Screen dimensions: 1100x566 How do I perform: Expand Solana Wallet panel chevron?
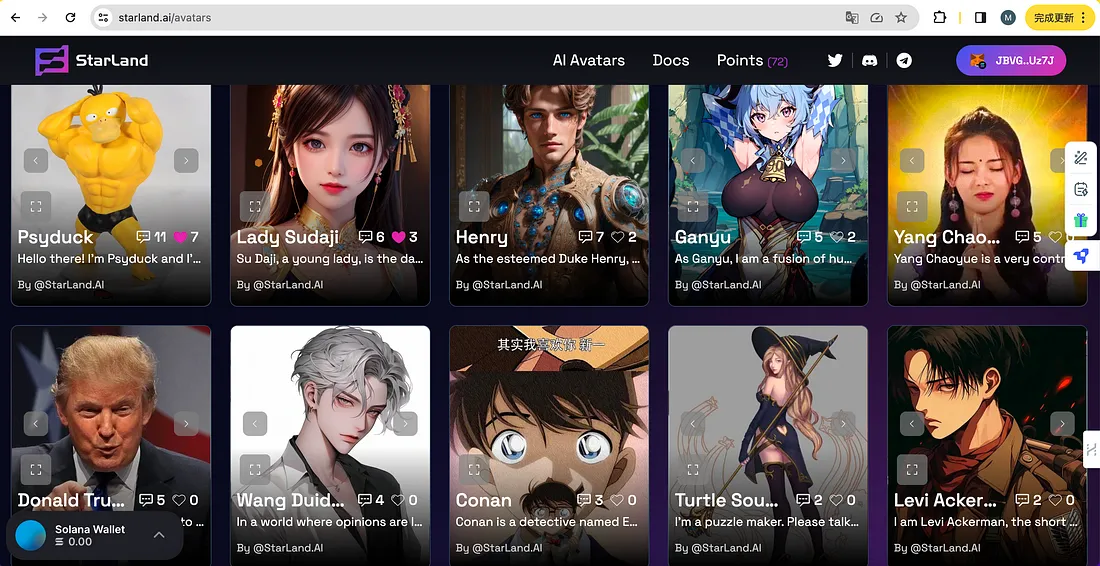click(159, 535)
